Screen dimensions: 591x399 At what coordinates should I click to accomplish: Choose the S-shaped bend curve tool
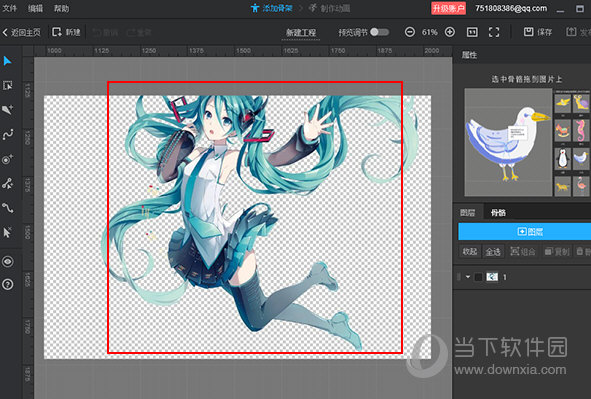8,208
